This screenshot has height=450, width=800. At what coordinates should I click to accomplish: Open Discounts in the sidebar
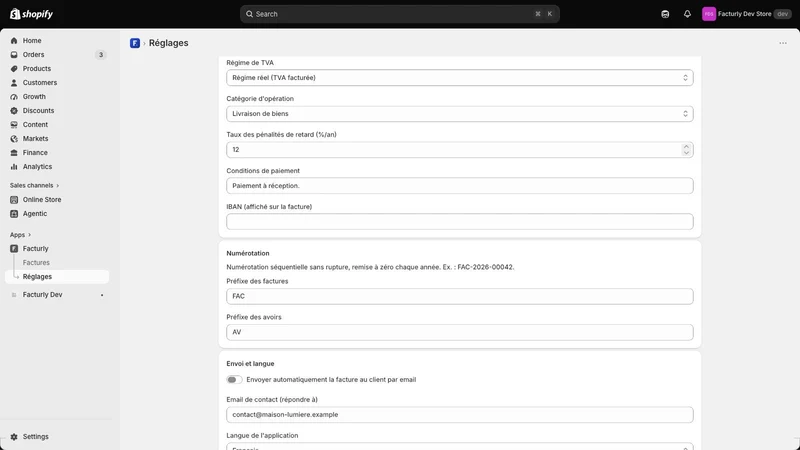(38, 111)
